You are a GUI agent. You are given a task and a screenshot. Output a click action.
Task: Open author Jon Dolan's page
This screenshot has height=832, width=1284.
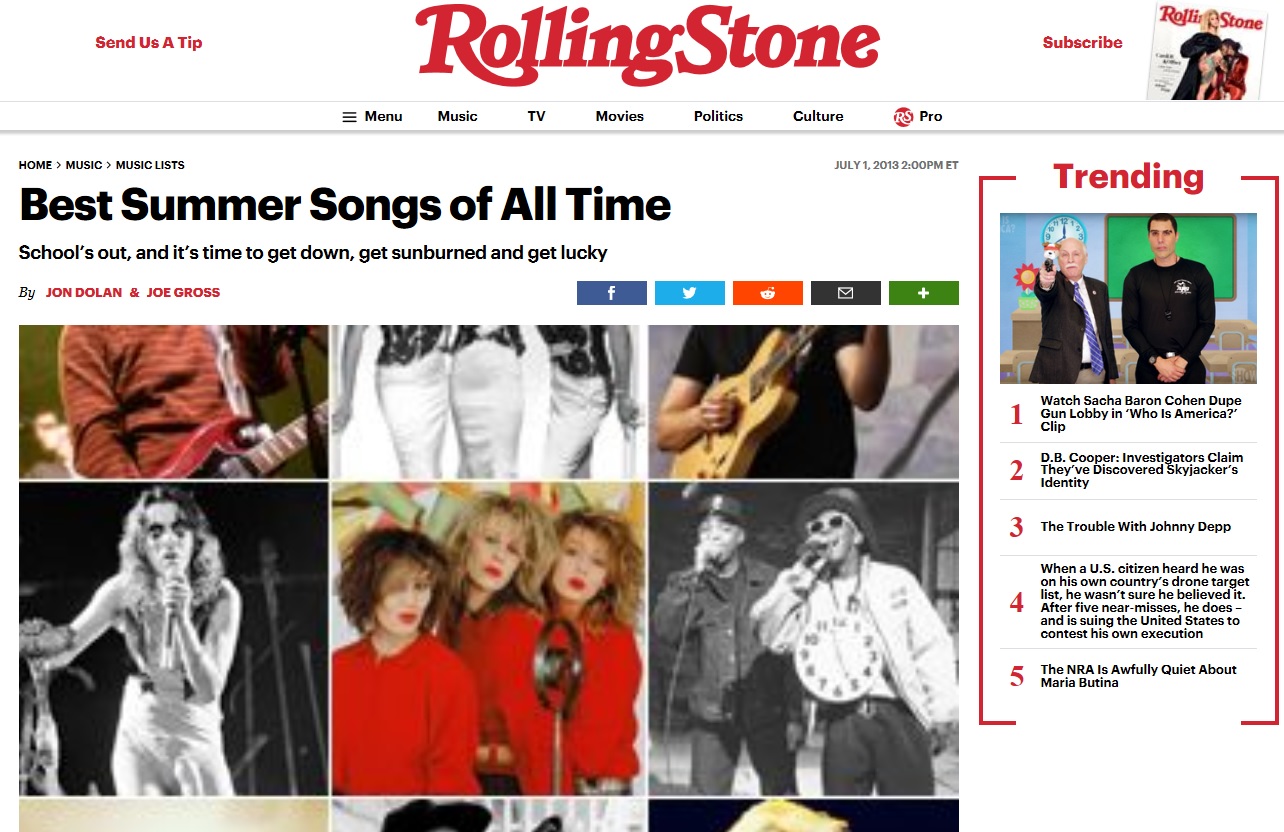coord(84,293)
